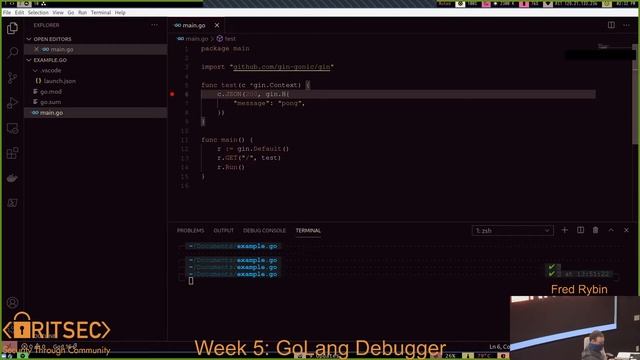Open the Terminal menu
The image size is (640, 360).
[x=101, y=13]
